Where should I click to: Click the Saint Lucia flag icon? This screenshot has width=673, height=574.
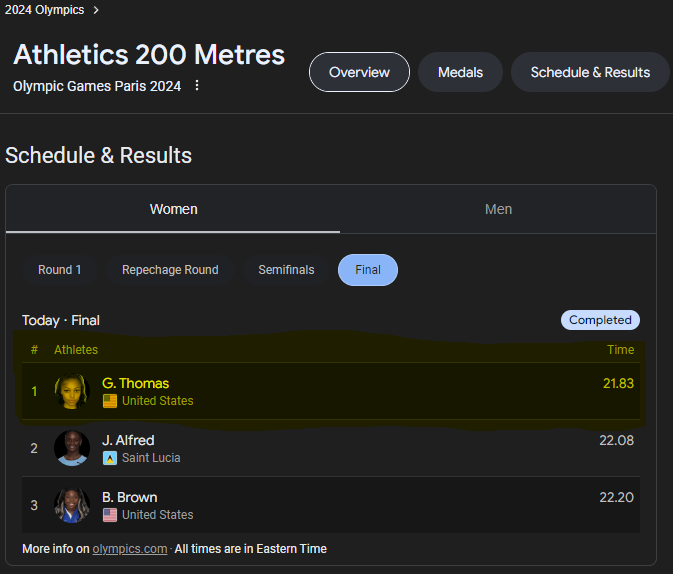110,458
